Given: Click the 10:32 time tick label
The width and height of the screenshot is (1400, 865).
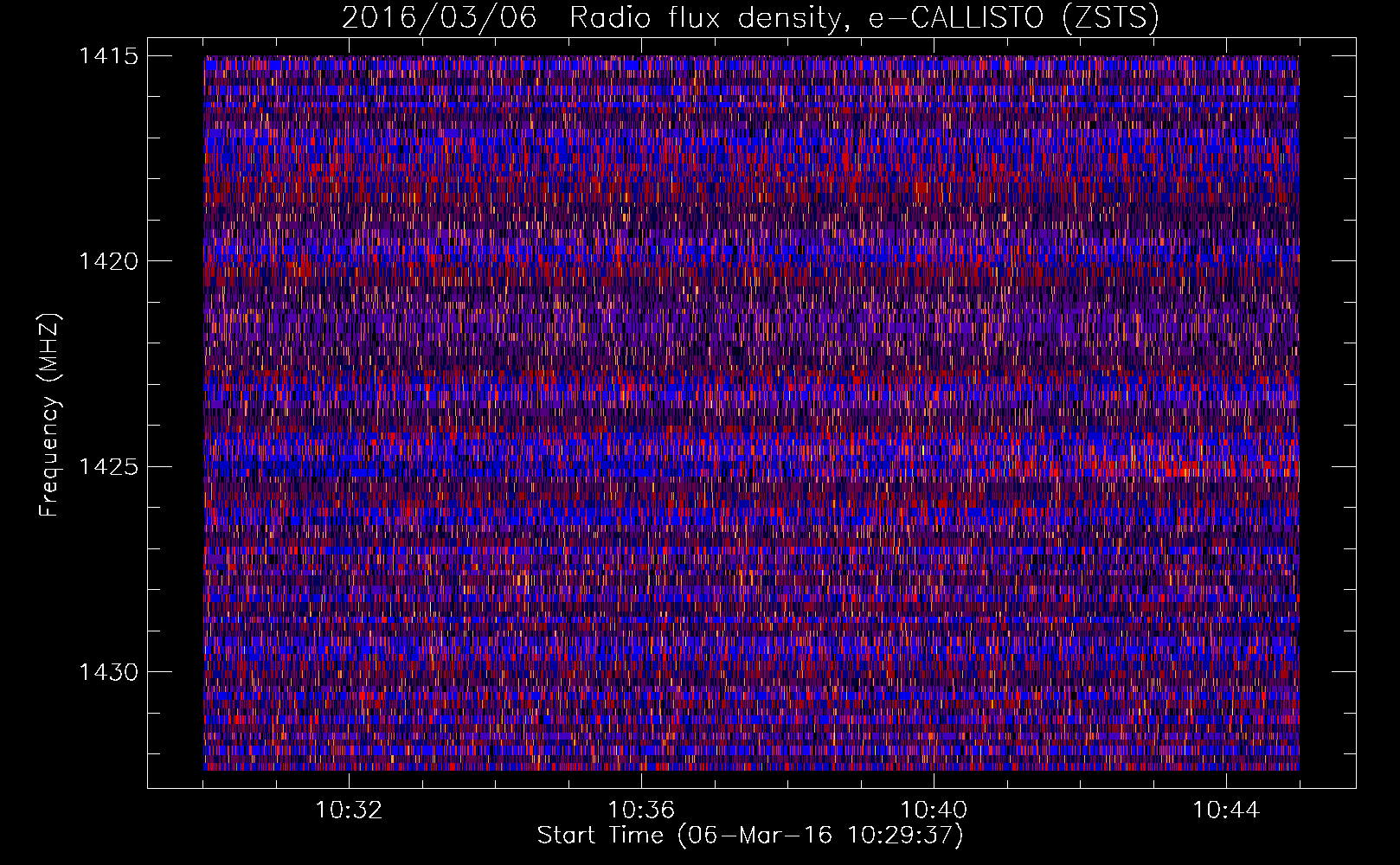Looking at the screenshot, I should point(349,811).
